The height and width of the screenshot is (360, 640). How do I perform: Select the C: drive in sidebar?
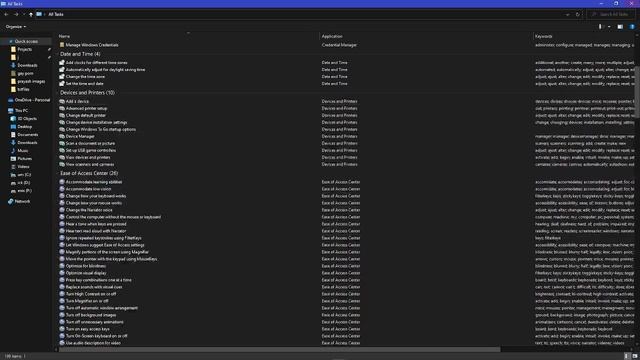tap(24, 175)
